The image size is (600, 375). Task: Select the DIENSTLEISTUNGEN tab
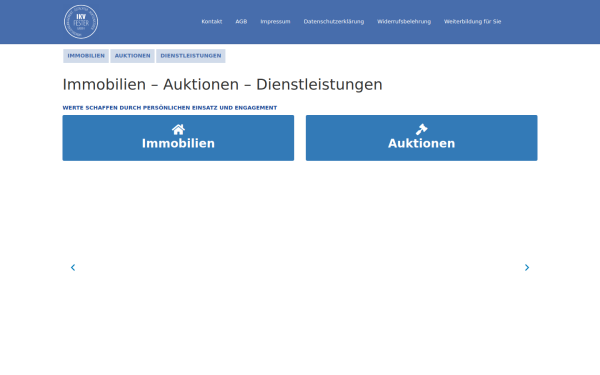[x=191, y=56]
